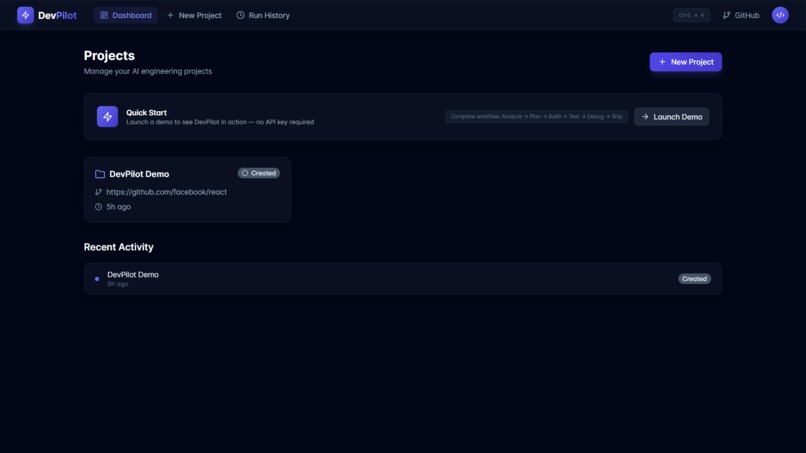This screenshot has height=453, width=806.
Task: Open the DevPilot Demo project card
Action: point(187,189)
